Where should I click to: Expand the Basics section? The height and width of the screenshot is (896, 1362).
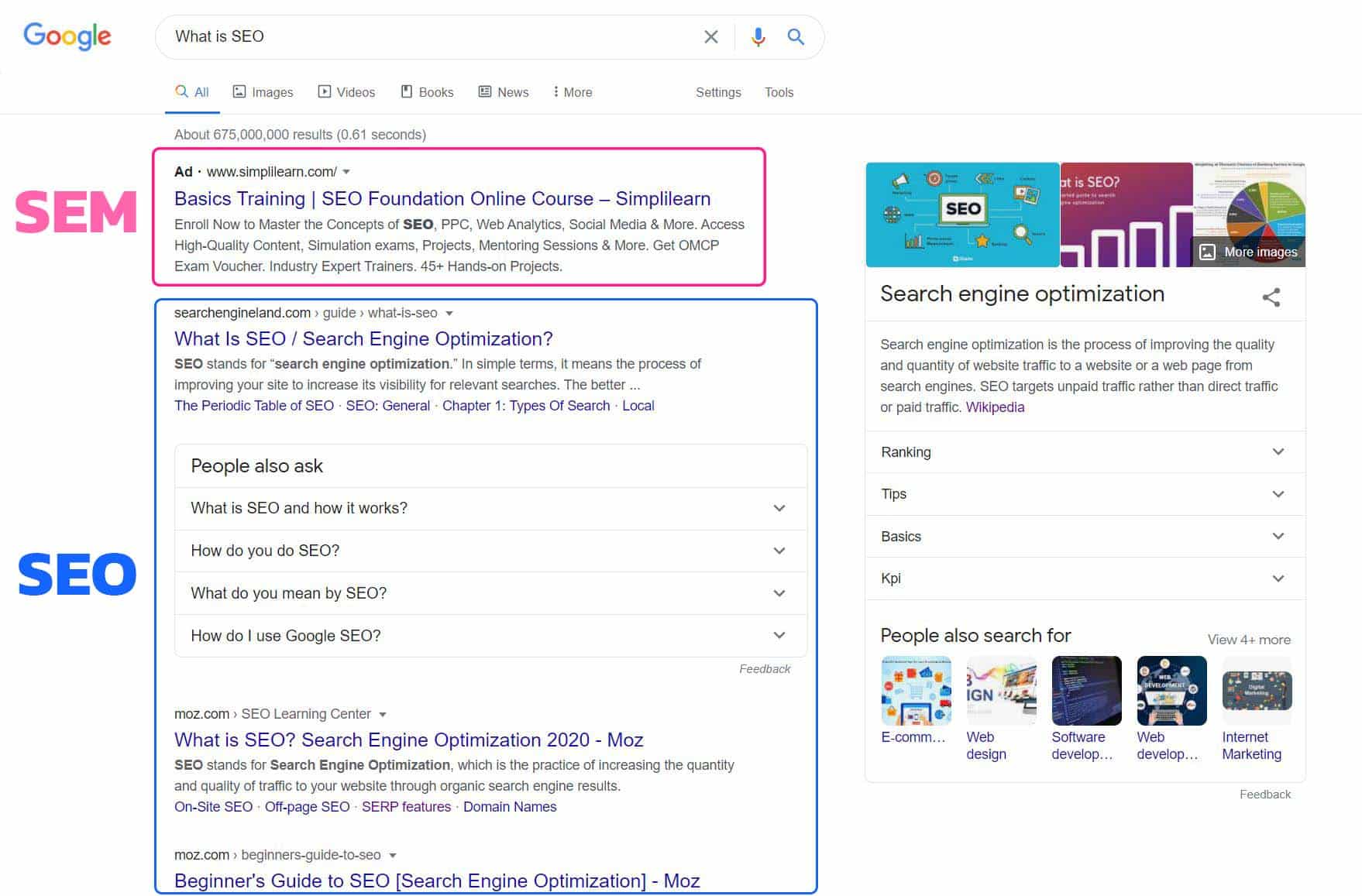(x=1085, y=537)
